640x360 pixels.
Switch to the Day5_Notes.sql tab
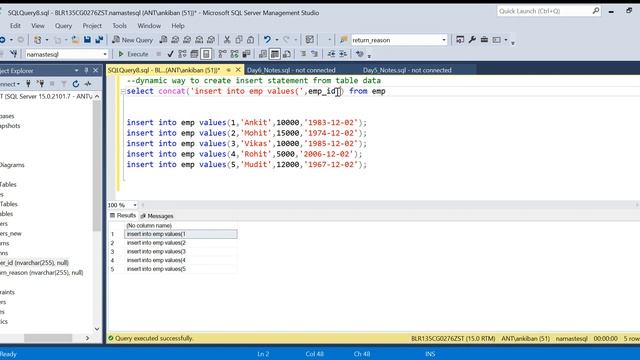tap(407, 70)
